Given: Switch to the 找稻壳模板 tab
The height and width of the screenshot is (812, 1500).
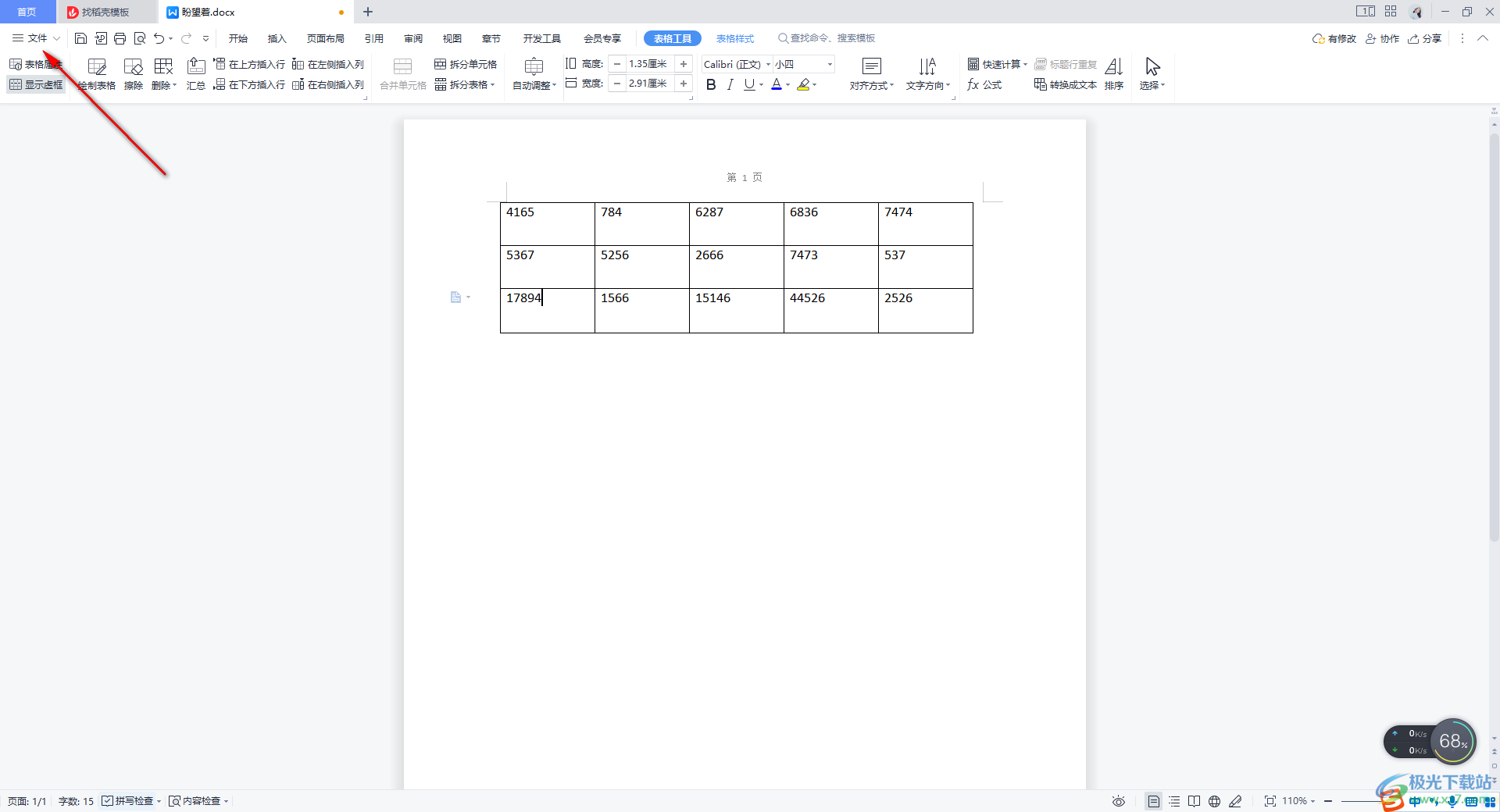Looking at the screenshot, I should 105,12.
